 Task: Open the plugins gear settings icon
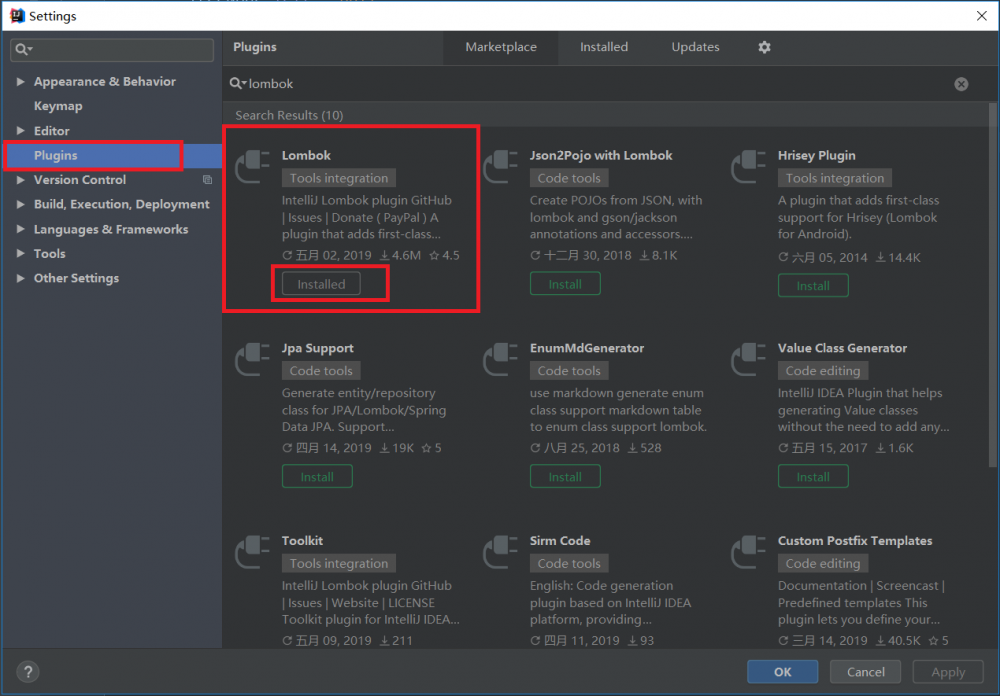[x=764, y=47]
